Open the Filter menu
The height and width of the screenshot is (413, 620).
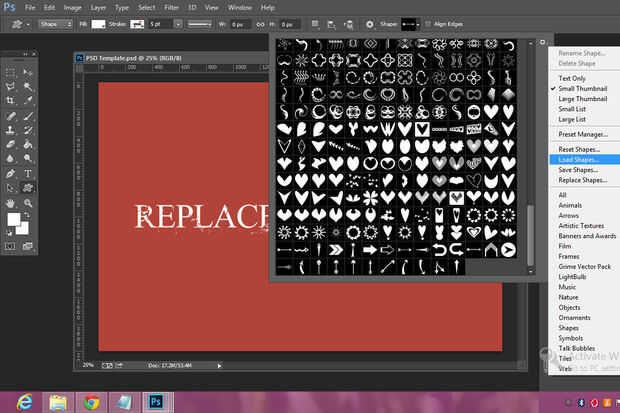pyautogui.click(x=172, y=6)
